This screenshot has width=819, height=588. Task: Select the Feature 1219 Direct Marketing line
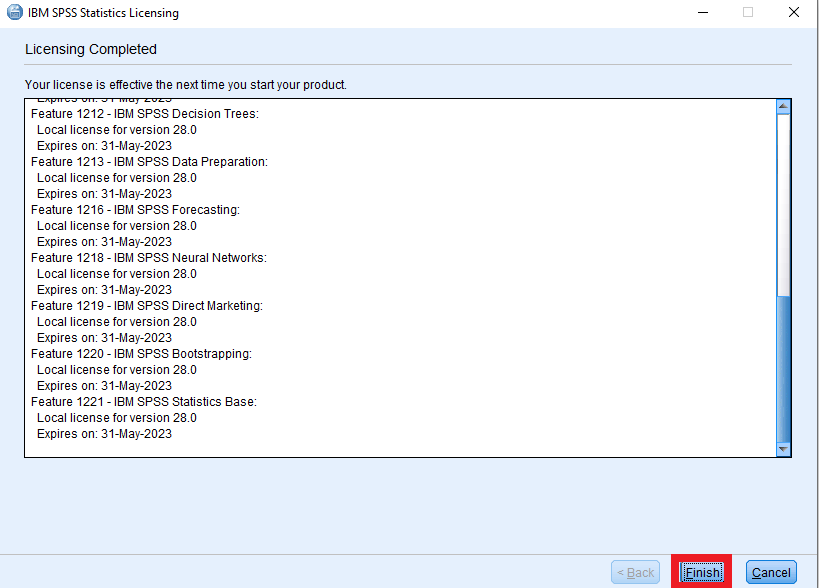147,306
